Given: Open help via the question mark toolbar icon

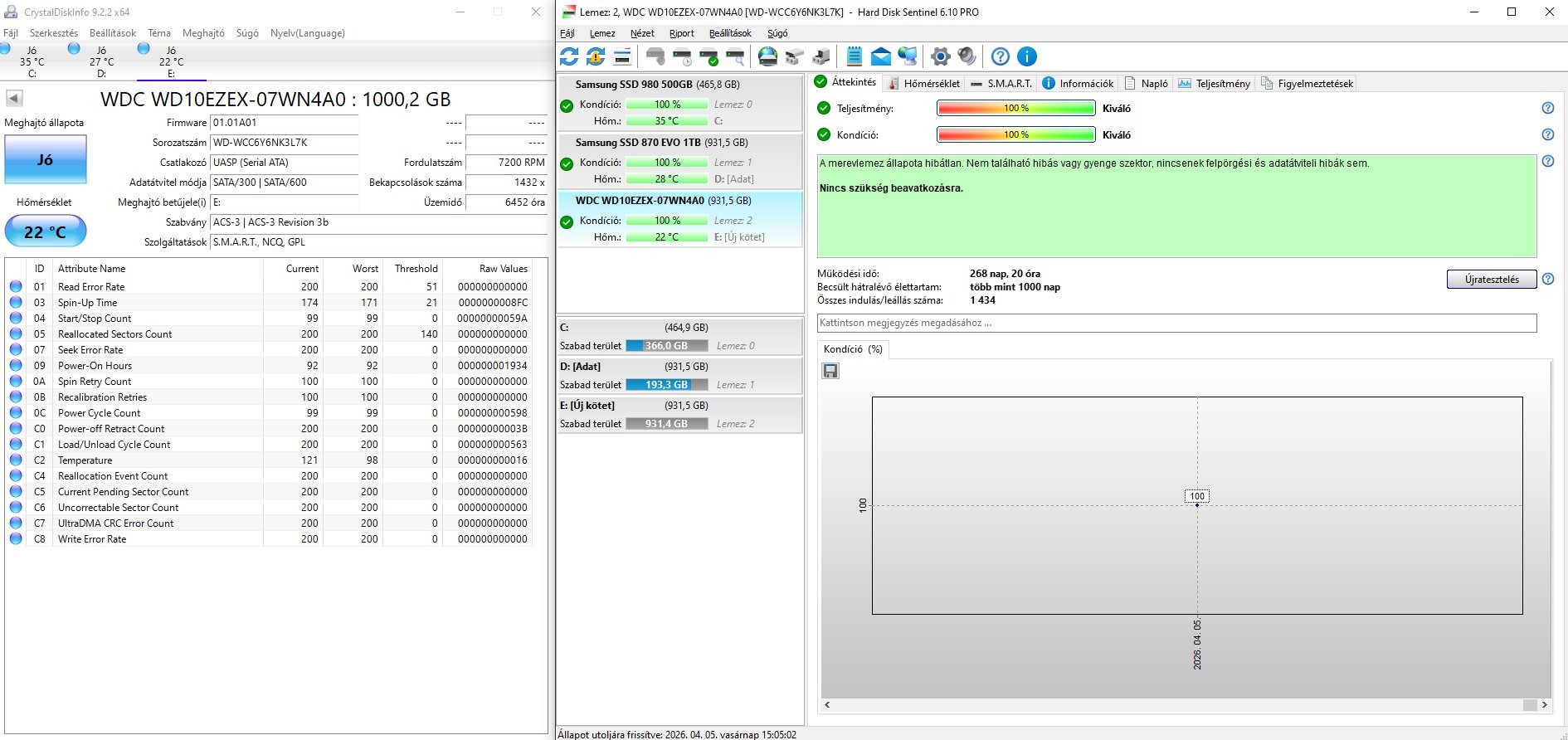Looking at the screenshot, I should pos(1001,56).
